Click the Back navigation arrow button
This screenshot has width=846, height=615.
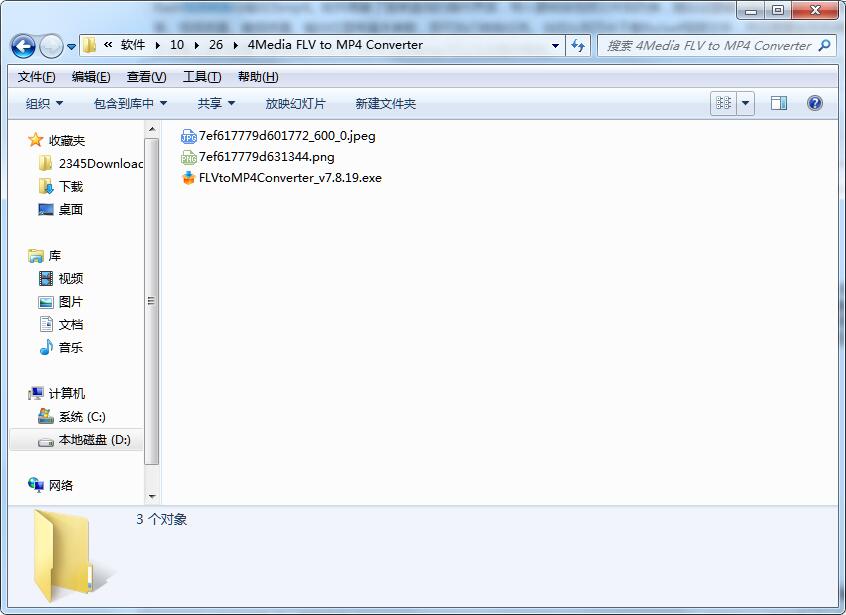23,46
